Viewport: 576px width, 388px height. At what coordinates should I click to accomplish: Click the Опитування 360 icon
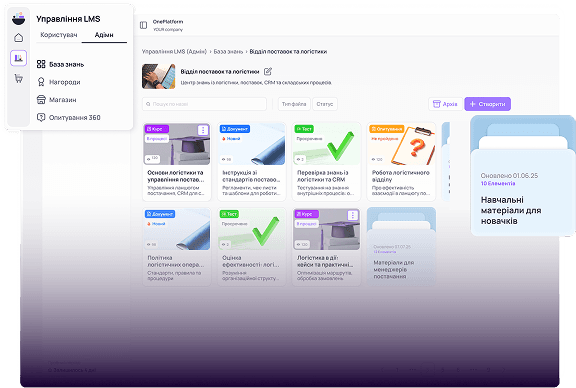click(x=41, y=117)
